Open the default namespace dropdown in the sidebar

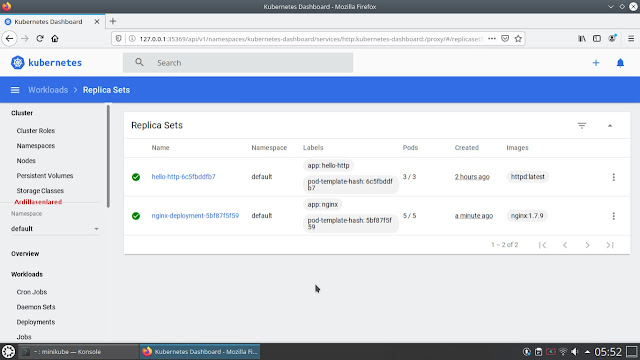55,229
